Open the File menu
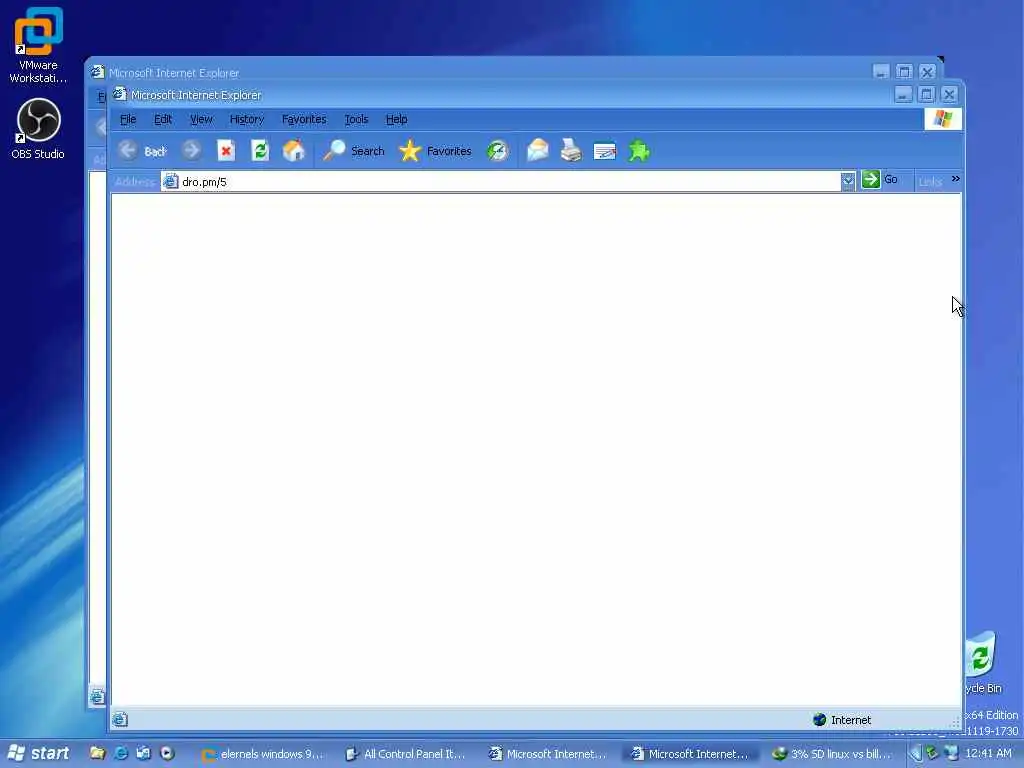Viewport: 1024px width, 768px height. pyautogui.click(x=128, y=120)
